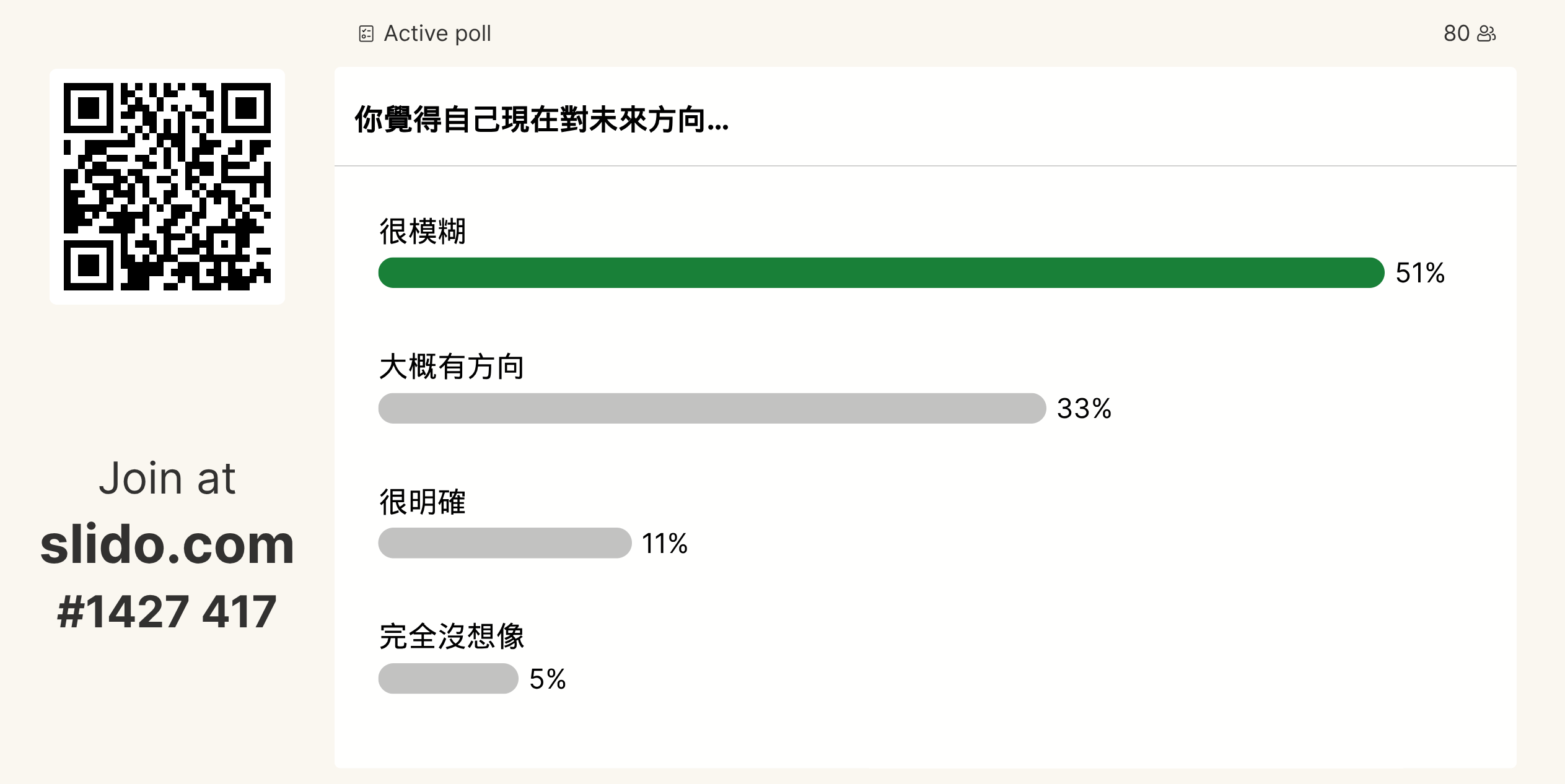Click the 很明確 gray result bar
The image size is (1565, 784).
click(505, 543)
